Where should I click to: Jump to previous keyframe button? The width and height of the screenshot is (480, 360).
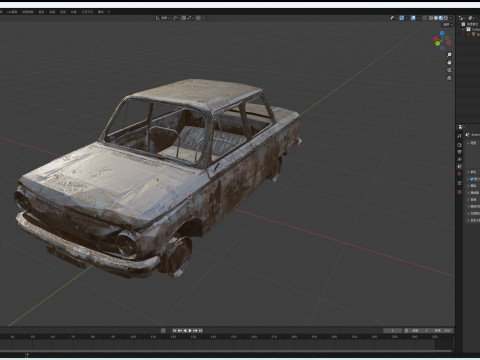pyautogui.click(x=180, y=331)
